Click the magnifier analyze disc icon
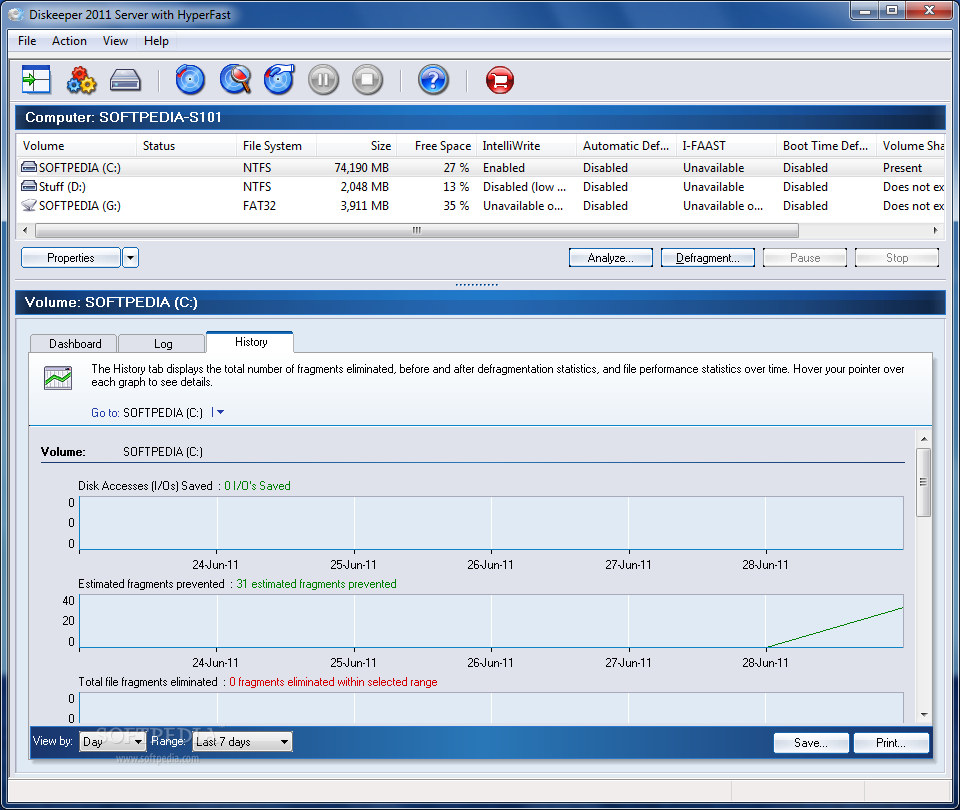This screenshot has height=810, width=960. tap(235, 80)
